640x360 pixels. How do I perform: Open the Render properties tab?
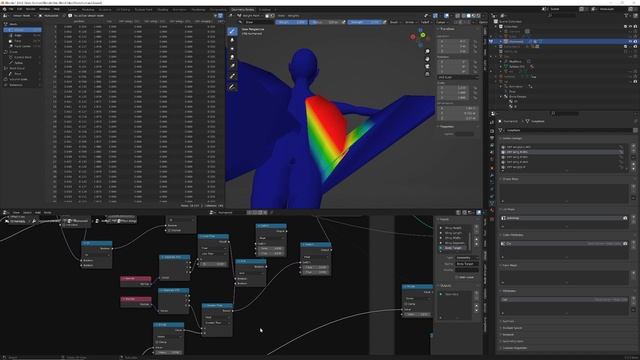(x=492, y=131)
